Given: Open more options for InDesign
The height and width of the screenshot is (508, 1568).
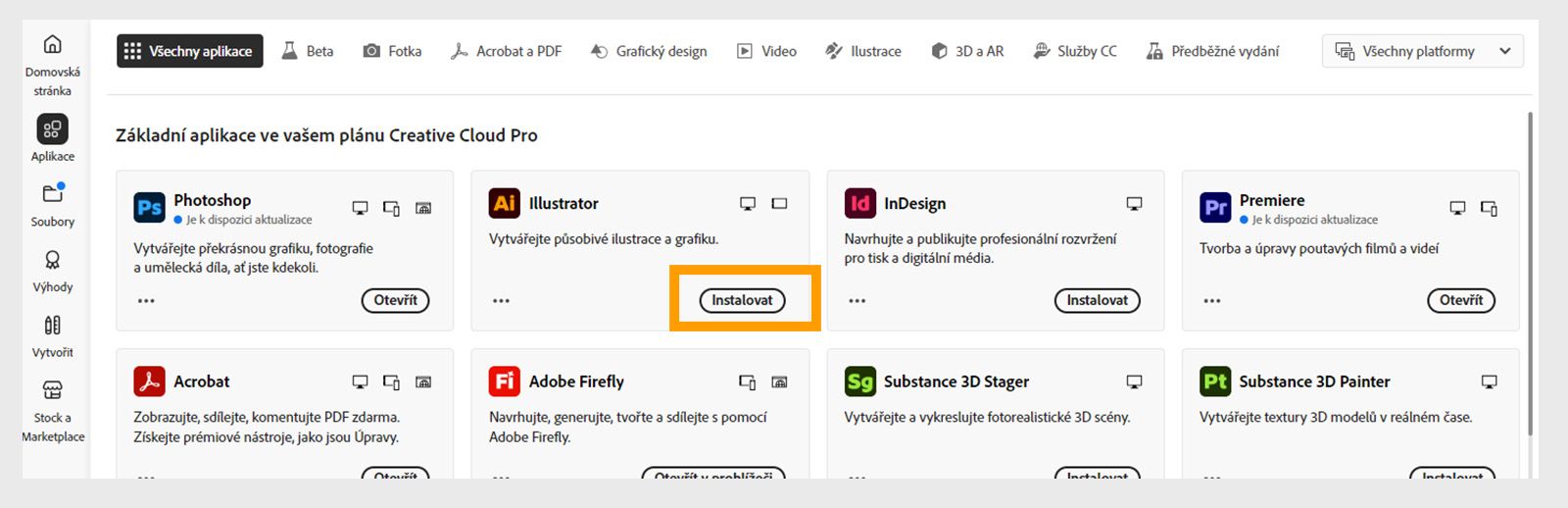Looking at the screenshot, I should [x=857, y=301].
